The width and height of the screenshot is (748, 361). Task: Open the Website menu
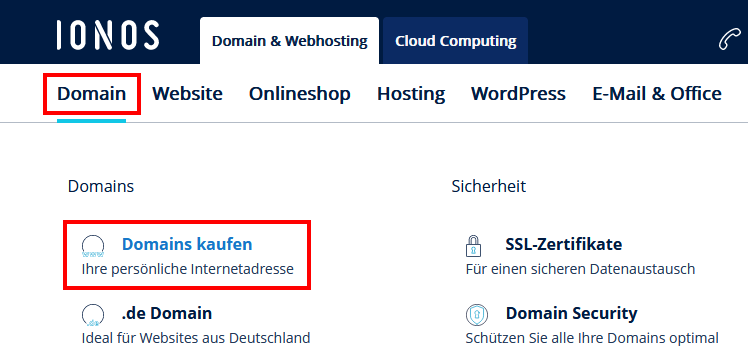pos(187,93)
